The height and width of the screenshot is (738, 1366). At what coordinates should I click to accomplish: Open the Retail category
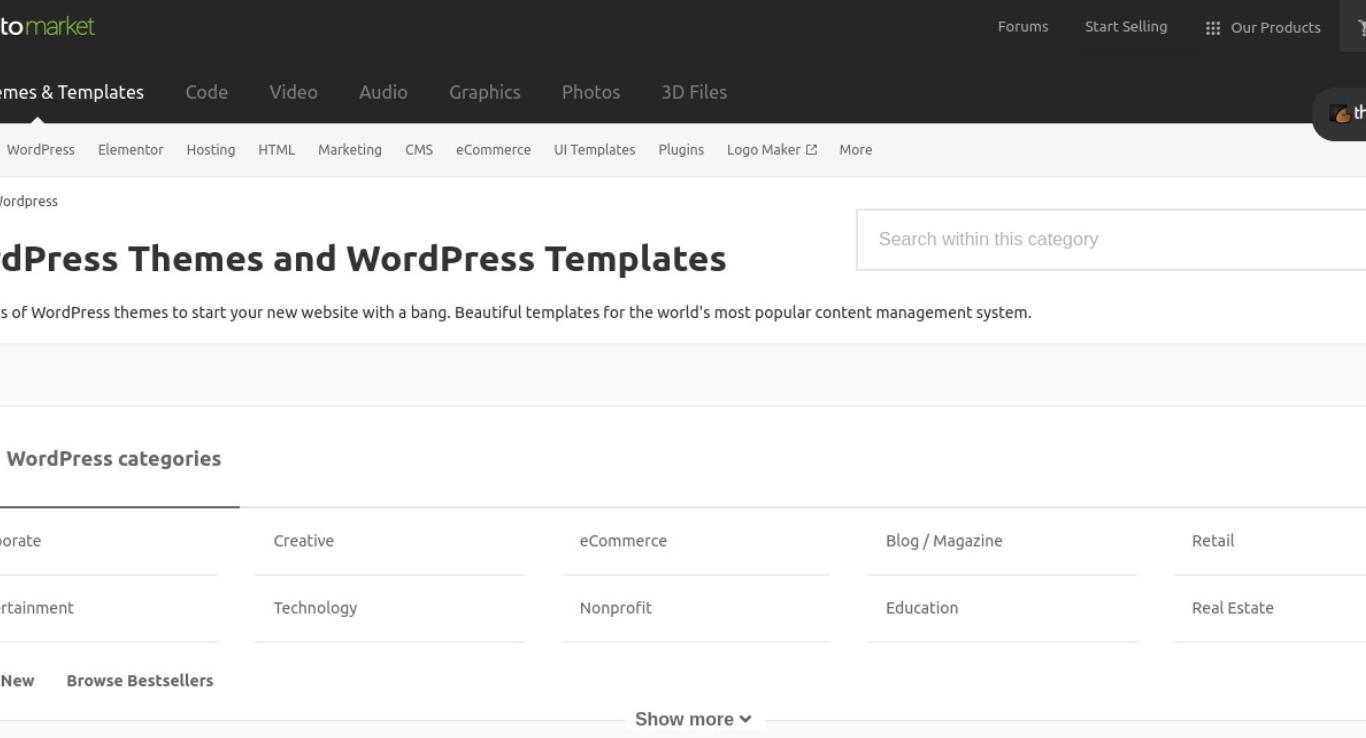click(1213, 541)
